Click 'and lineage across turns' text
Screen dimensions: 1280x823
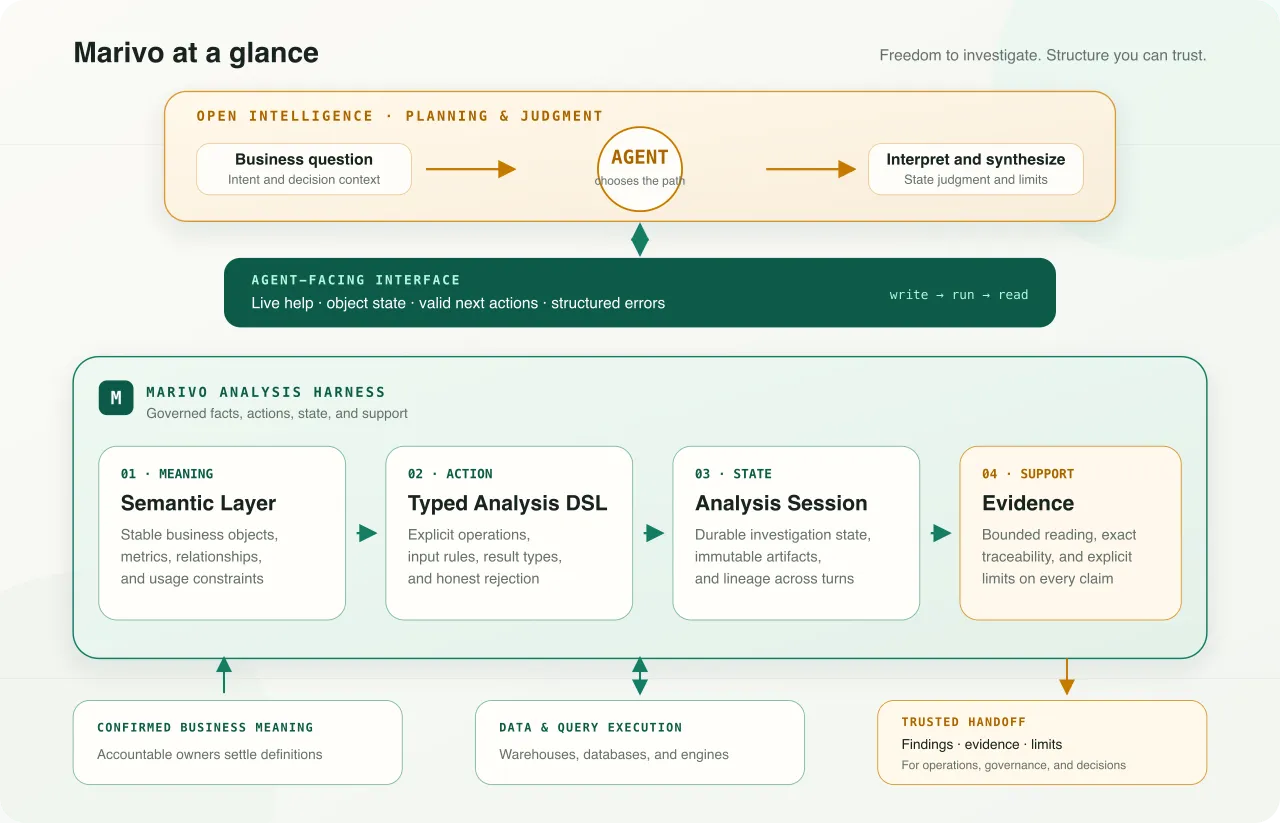point(775,578)
